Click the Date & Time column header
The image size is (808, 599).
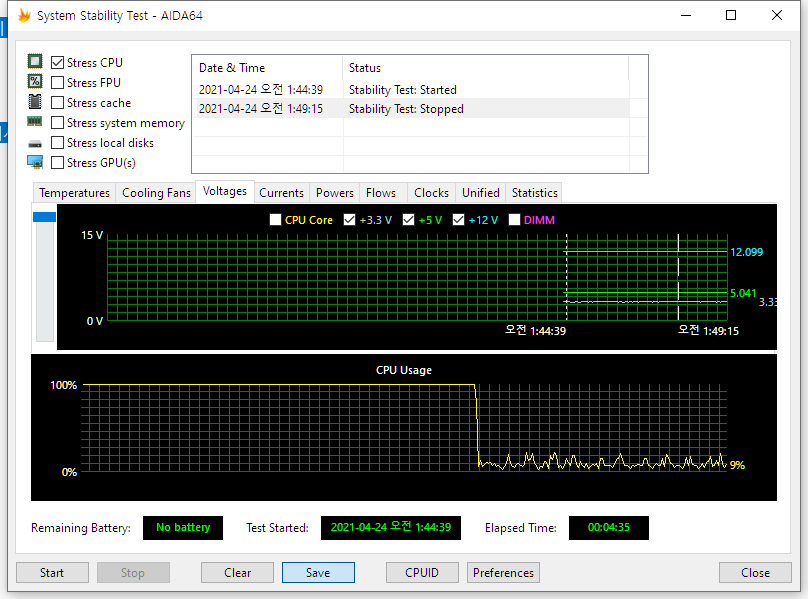pos(267,68)
